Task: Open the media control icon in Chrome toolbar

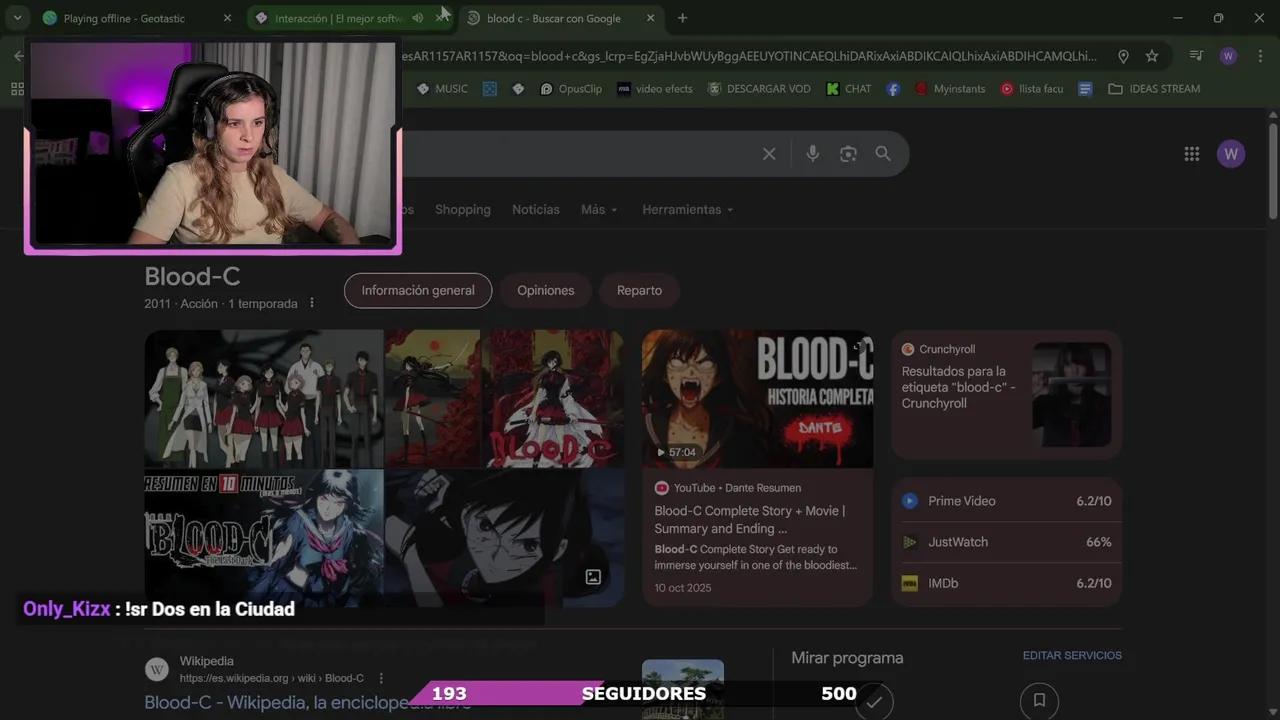Action: pyautogui.click(x=1195, y=56)
